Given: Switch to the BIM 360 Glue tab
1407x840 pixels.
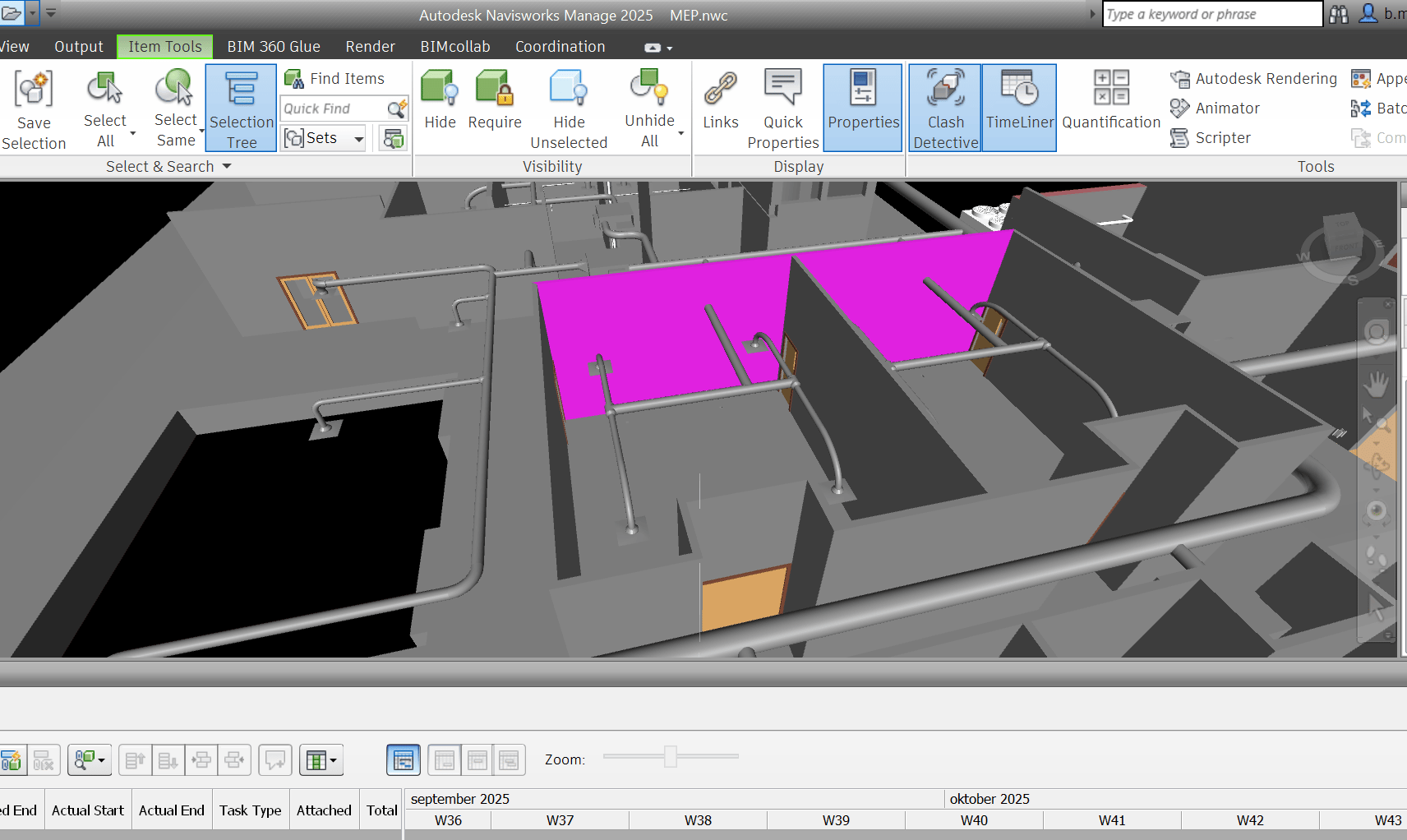Looking at the screenshot, I should click(x=274, y=47).
